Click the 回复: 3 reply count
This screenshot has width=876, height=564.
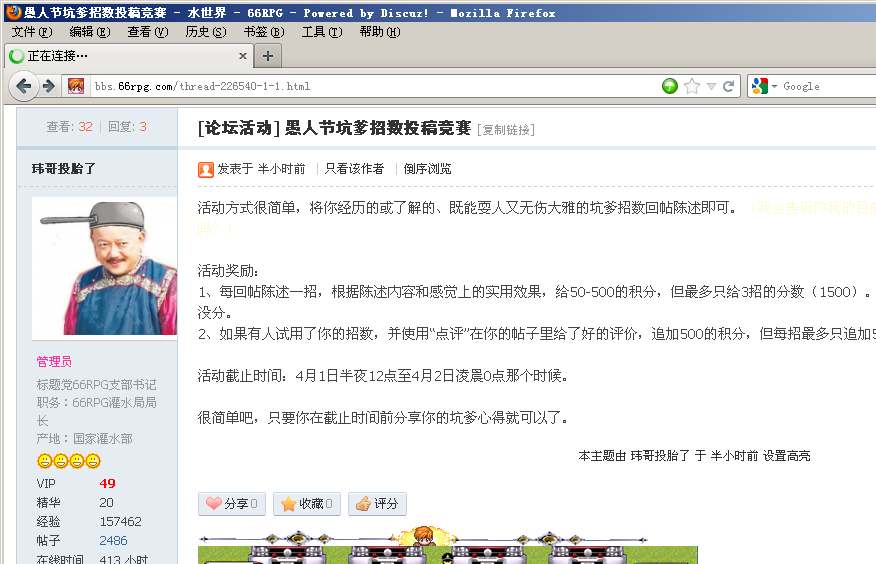point(127,127)
